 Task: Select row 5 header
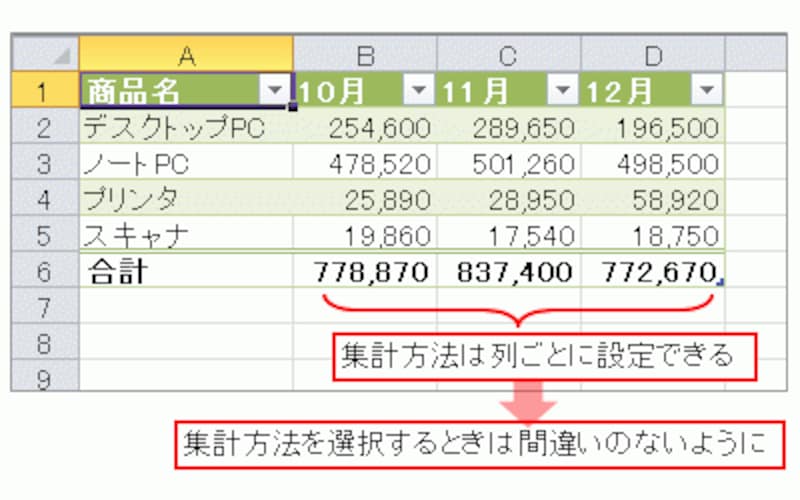[45, 234]
